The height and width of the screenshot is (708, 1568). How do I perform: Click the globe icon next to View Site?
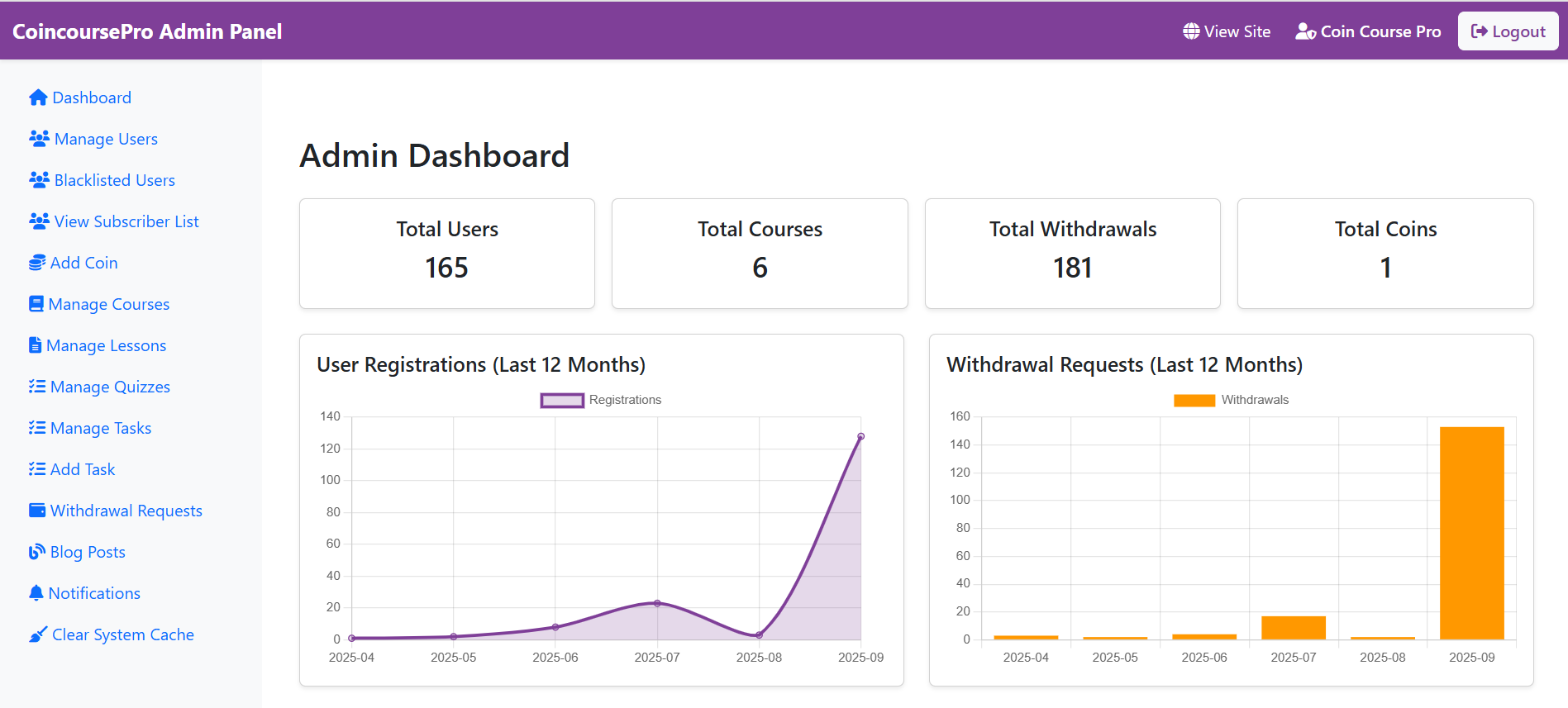click(x=1191, y=31)
